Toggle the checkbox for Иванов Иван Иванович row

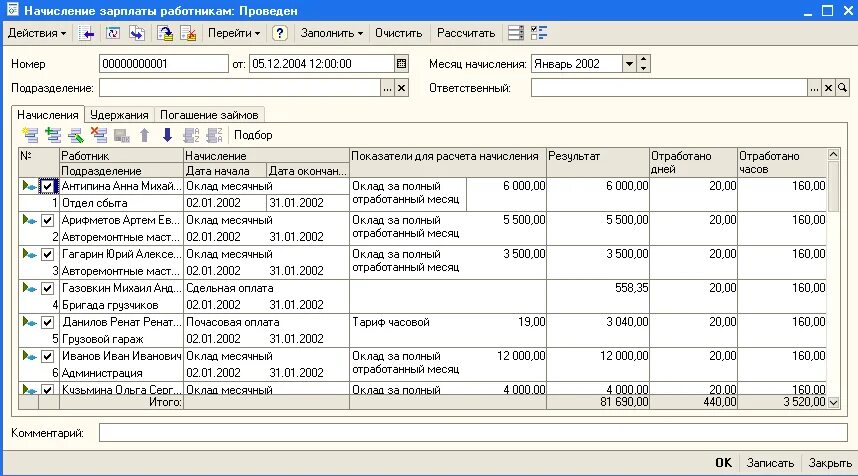click(48, 356)
